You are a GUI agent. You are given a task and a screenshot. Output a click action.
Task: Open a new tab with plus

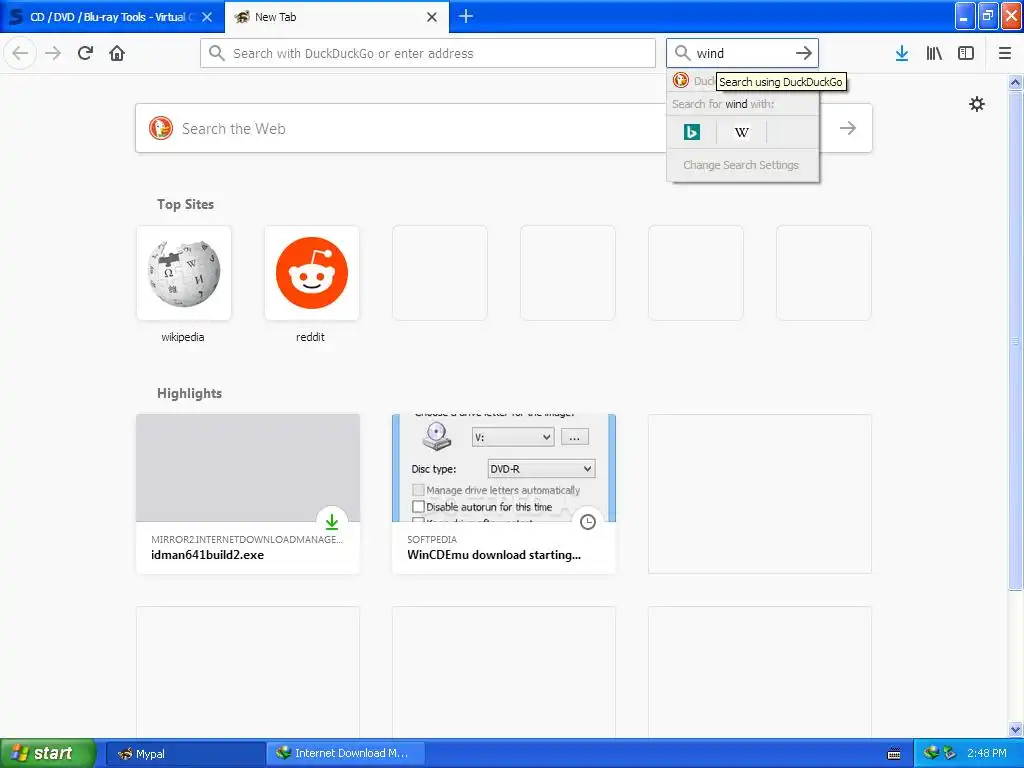tap(466, 16)
